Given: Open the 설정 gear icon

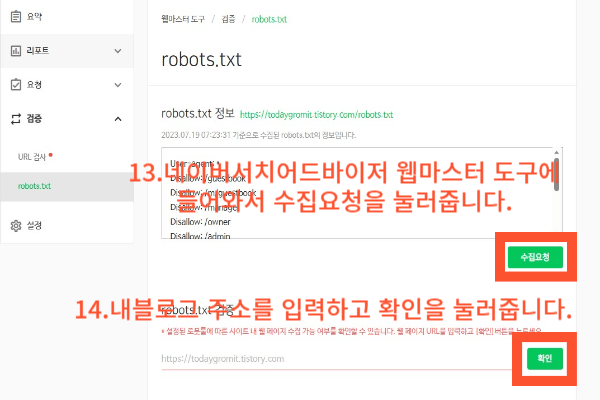Looking at the screenshot, I should [16, 225].
